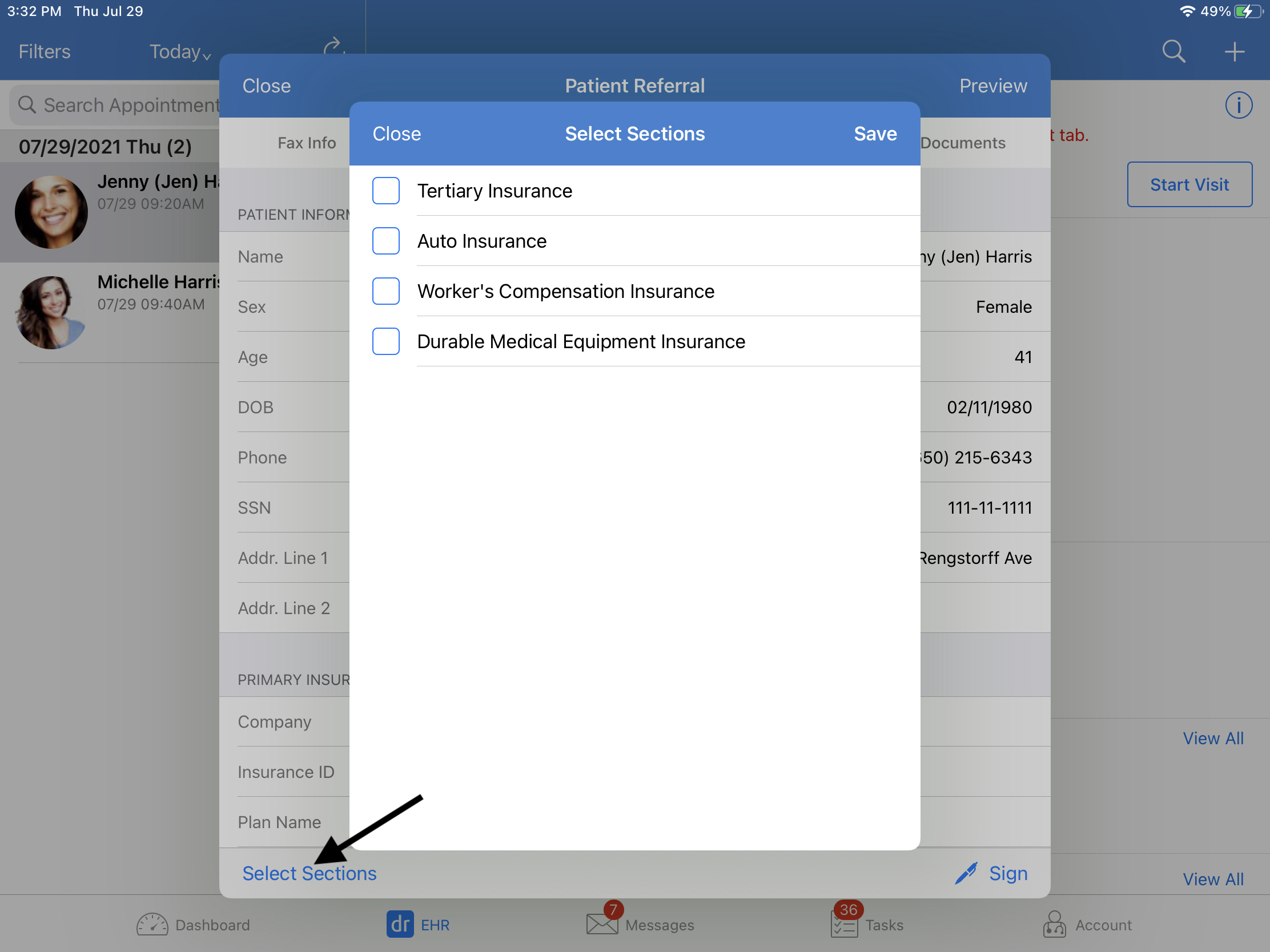Open Preview in Patient Referral
The height and width of the screenshot is (952, 1270).
(x=992, y=86)
